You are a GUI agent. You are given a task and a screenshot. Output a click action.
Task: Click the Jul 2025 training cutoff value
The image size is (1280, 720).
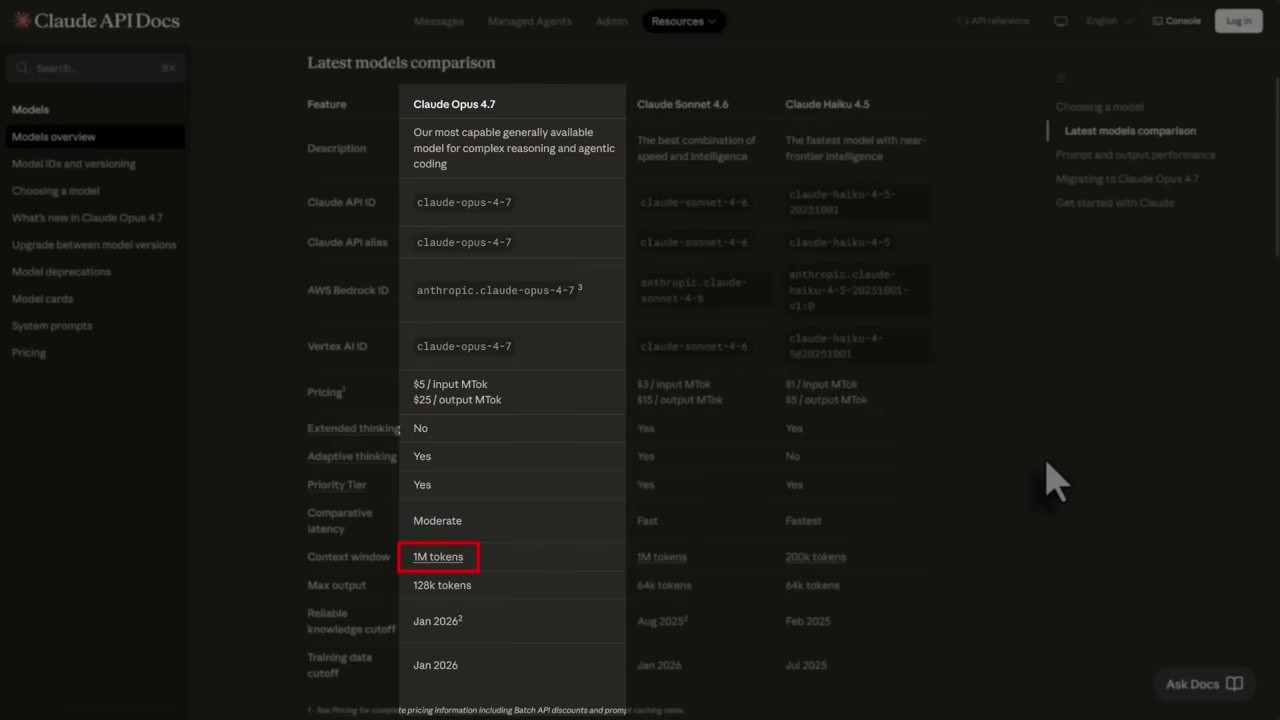(807, 665)
